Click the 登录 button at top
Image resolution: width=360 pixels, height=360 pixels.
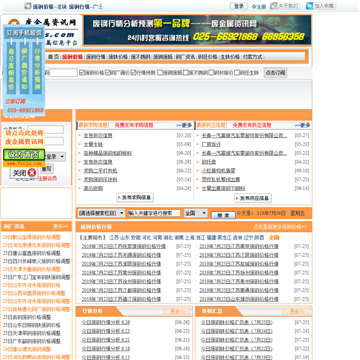pyautogui.click(x=239, y=6)
